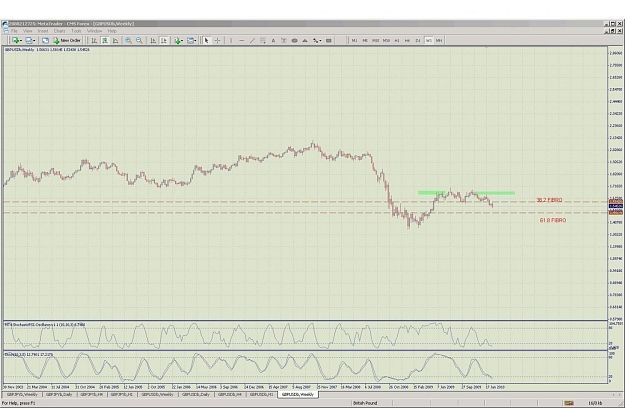Switch to GBPUSDb,H4 chart tab
The width and height of the screenshot is (625, 408).
point(229,394)
